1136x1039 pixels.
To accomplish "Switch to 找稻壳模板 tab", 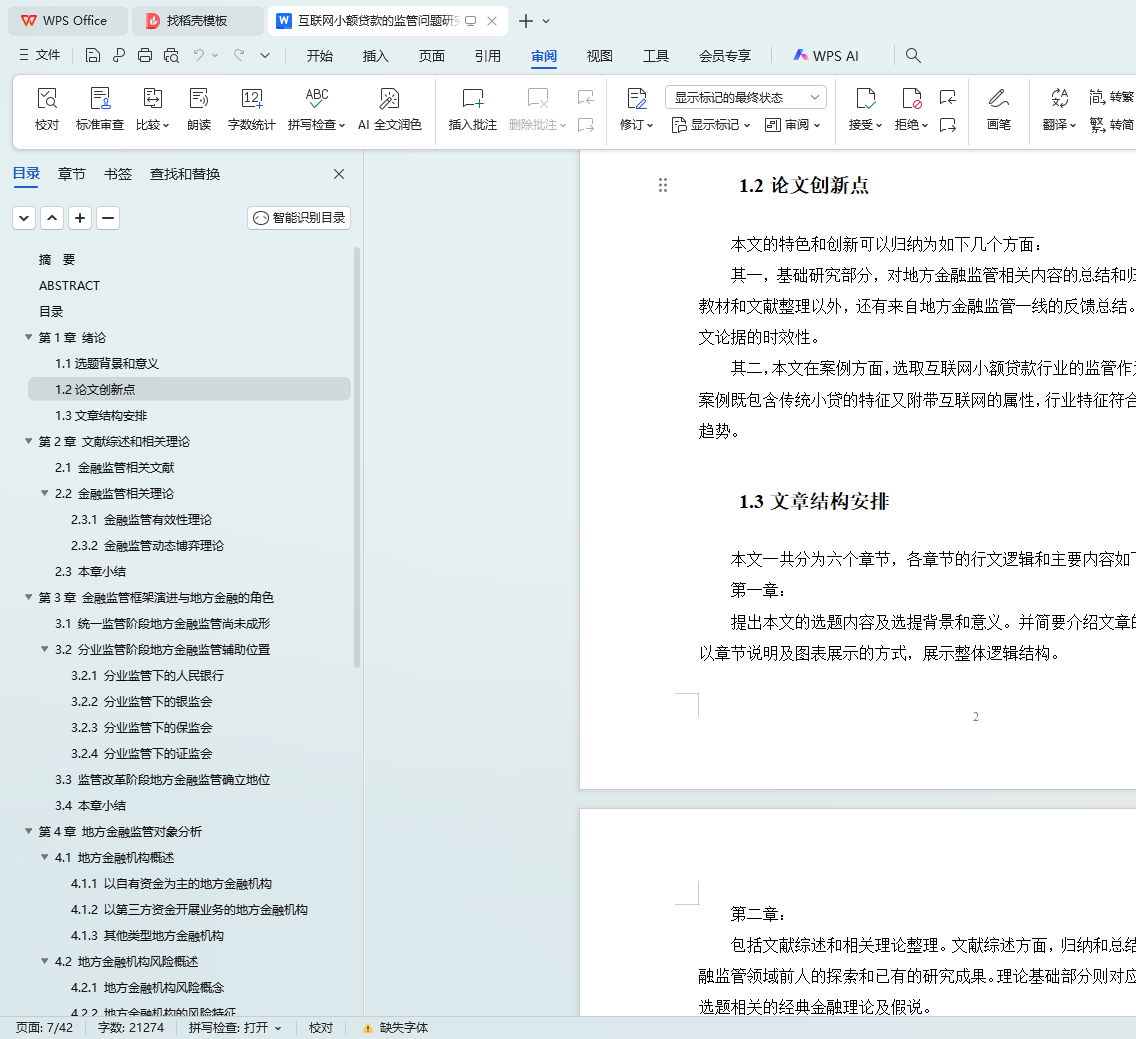I will click(x=197, y=21).
